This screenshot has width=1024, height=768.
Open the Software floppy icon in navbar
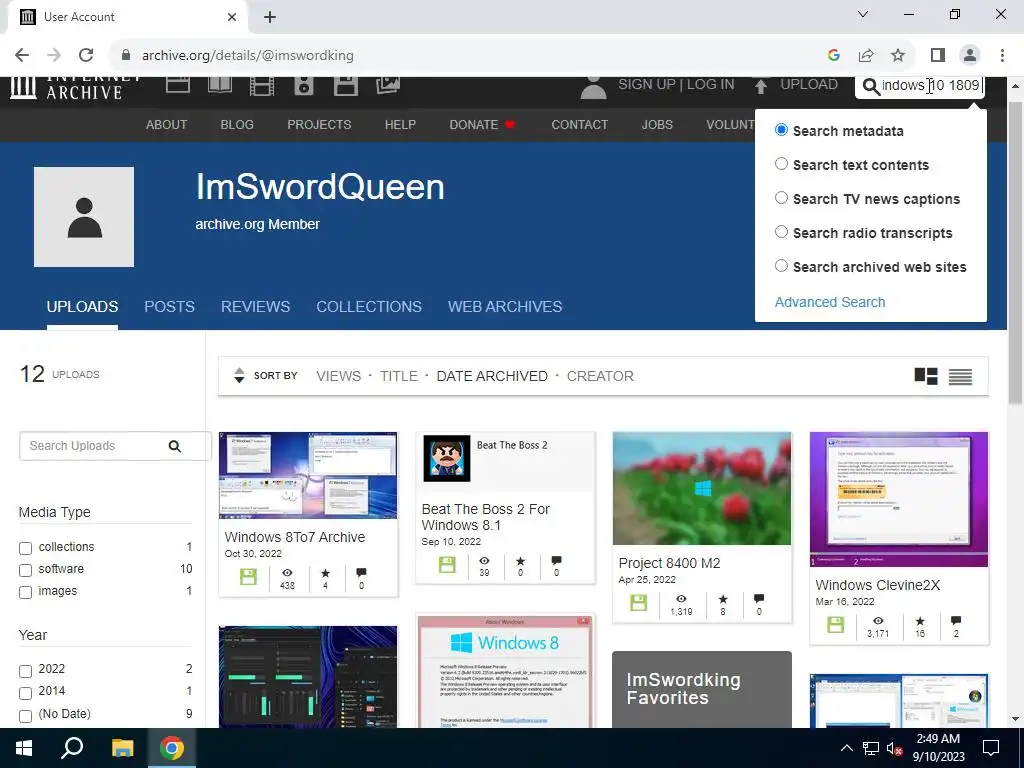pos(345,86)
